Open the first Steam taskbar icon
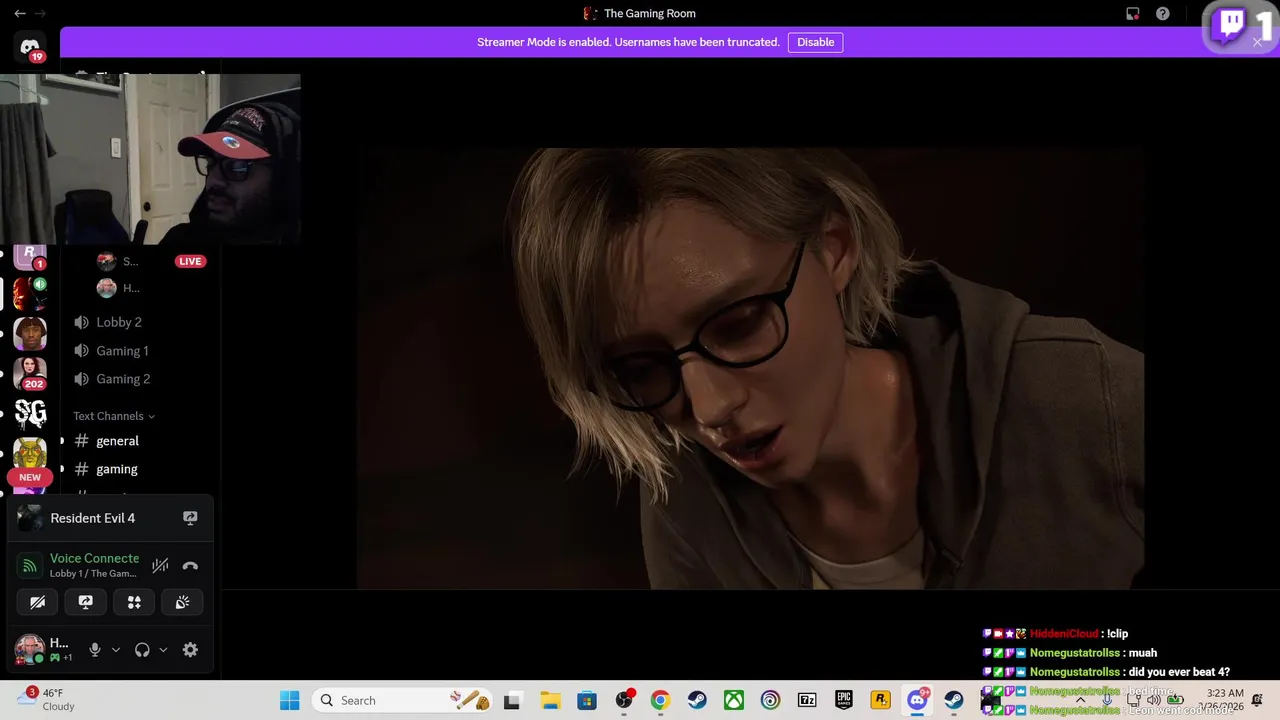 [x=697, y=700]
